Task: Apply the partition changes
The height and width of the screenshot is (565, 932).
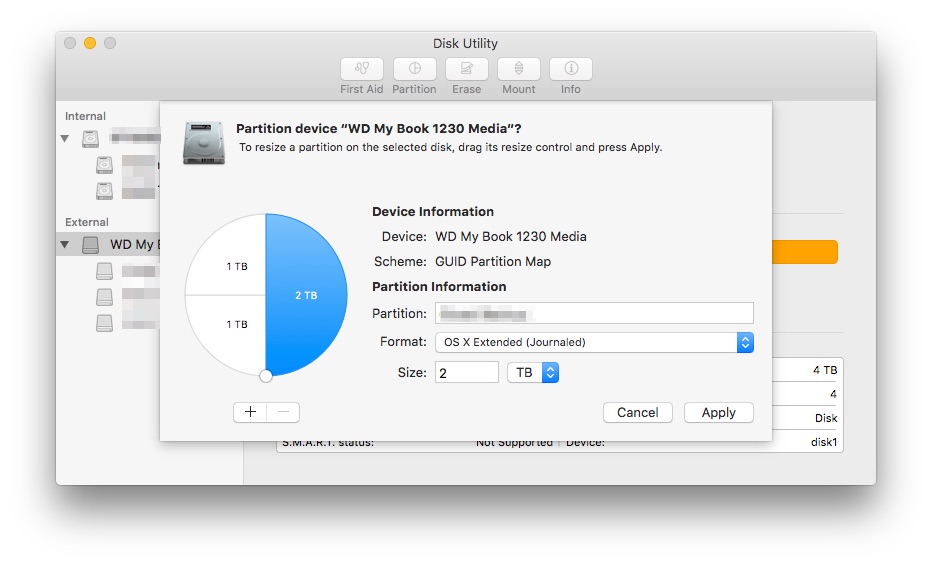Action: (x=719, y=412)
